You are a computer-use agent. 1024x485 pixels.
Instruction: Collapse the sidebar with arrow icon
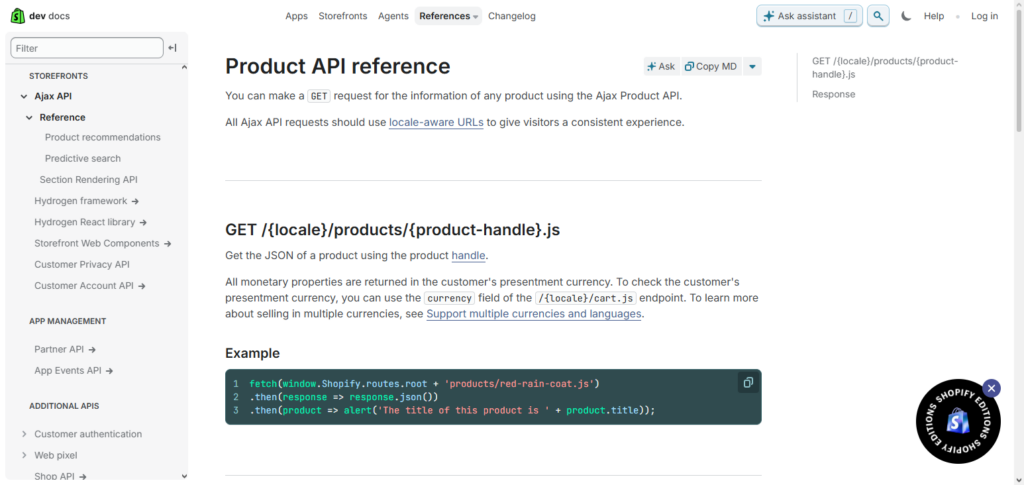pos(172,48)
